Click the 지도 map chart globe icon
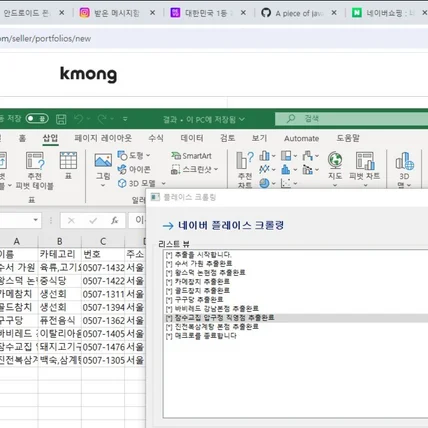The width and height of the screenshot is (428, 428). 335,160
